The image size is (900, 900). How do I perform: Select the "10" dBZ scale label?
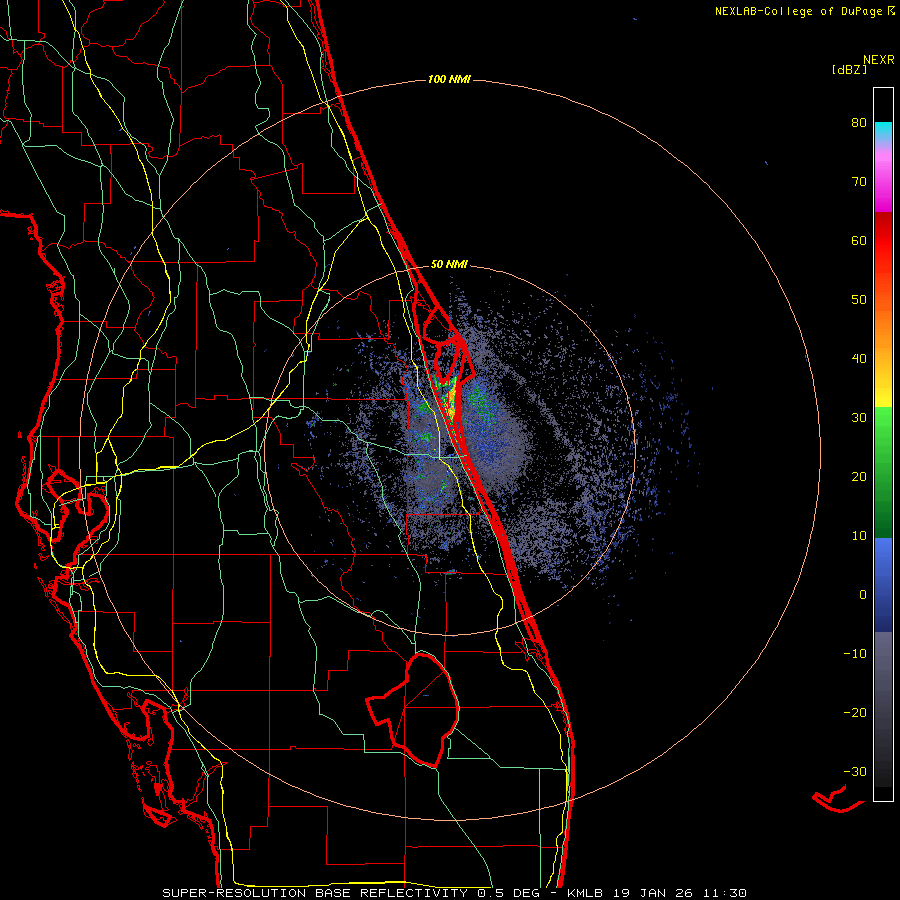pyautogui.click(x=859, y=536)
